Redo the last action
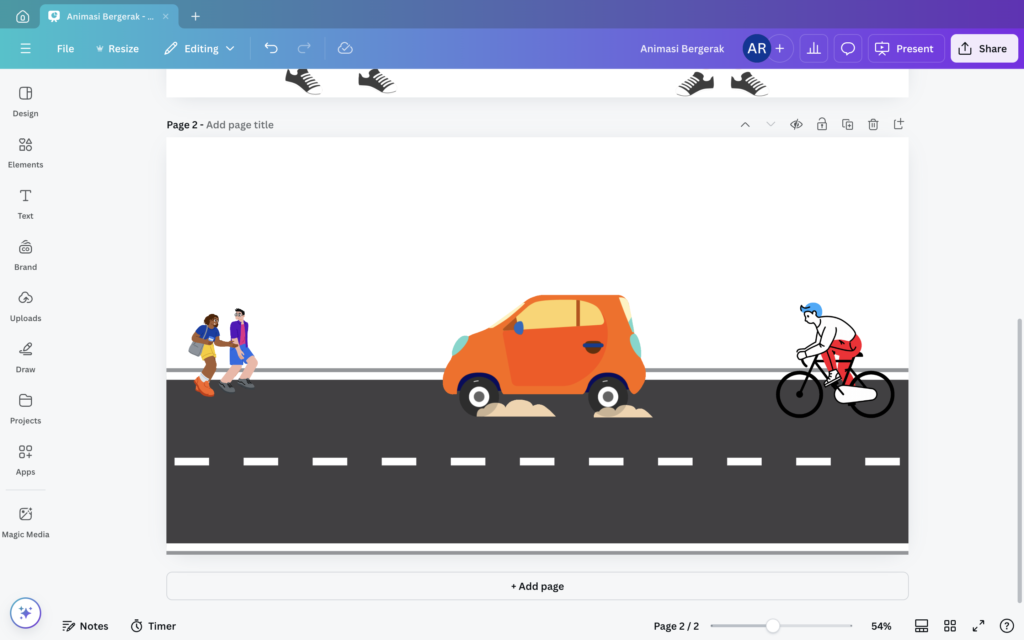This screenshot has width=1024, height=640. [x=304, y=48]
